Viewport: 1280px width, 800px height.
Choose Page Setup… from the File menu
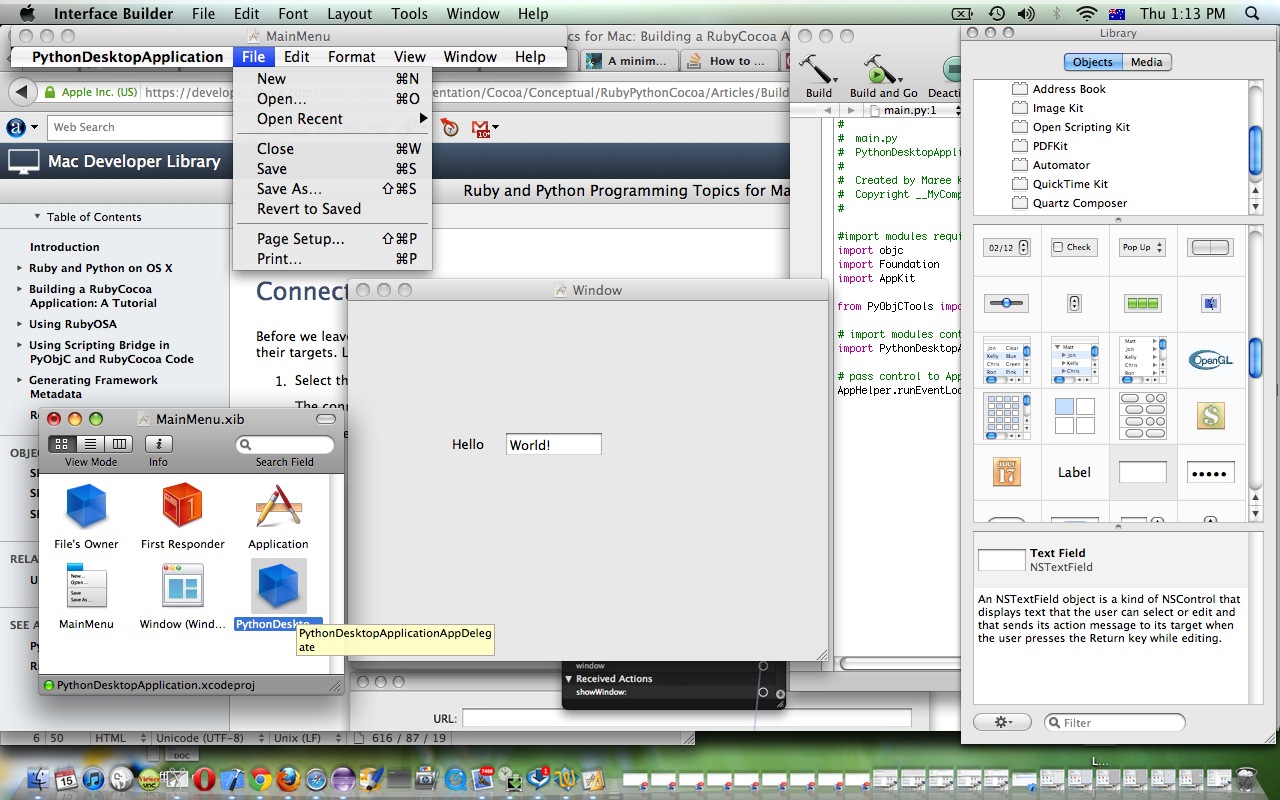[332, 239]
